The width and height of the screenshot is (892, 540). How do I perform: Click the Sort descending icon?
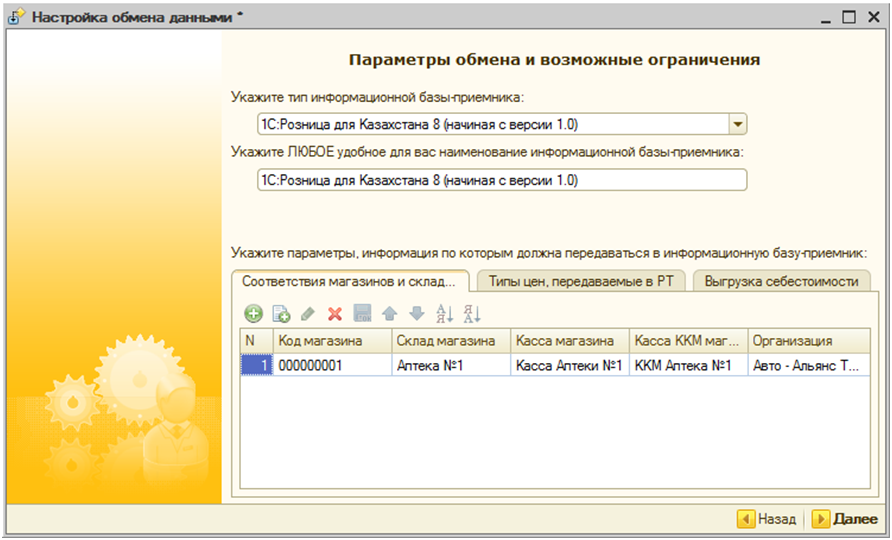[x=472, y=314]
